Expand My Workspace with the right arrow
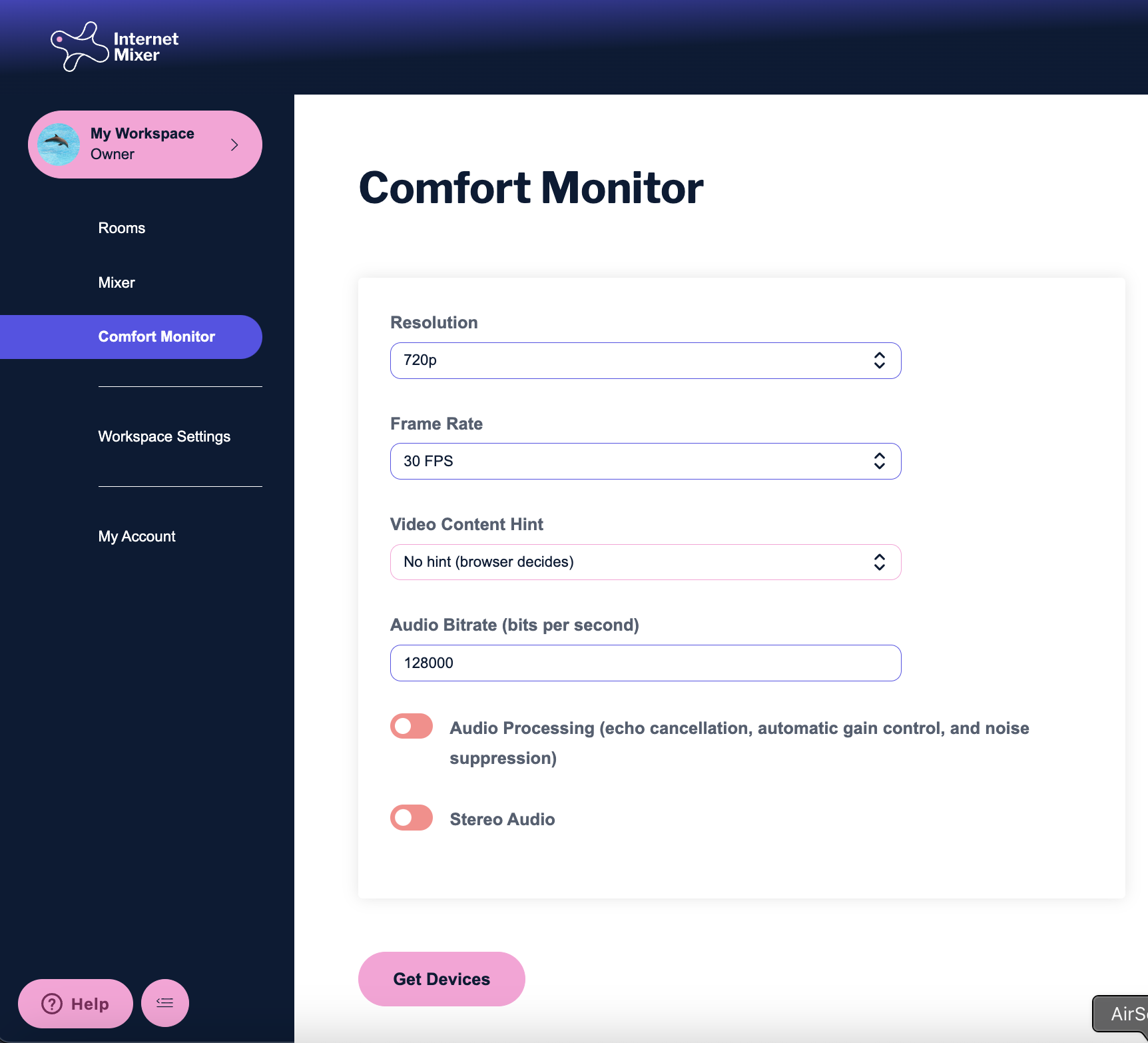The height and width of the screenshot is (1043, 1148). pos(234,144)
